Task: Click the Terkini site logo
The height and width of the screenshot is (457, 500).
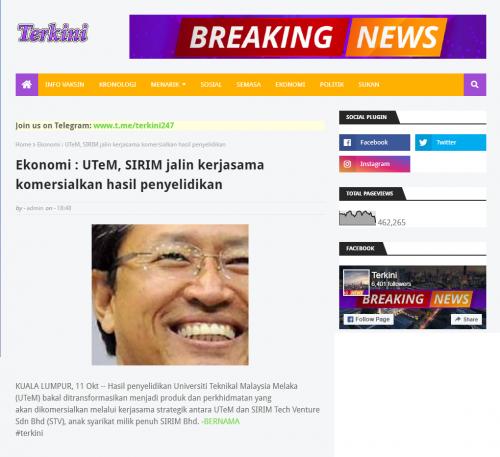Action: tap(53, 33)
